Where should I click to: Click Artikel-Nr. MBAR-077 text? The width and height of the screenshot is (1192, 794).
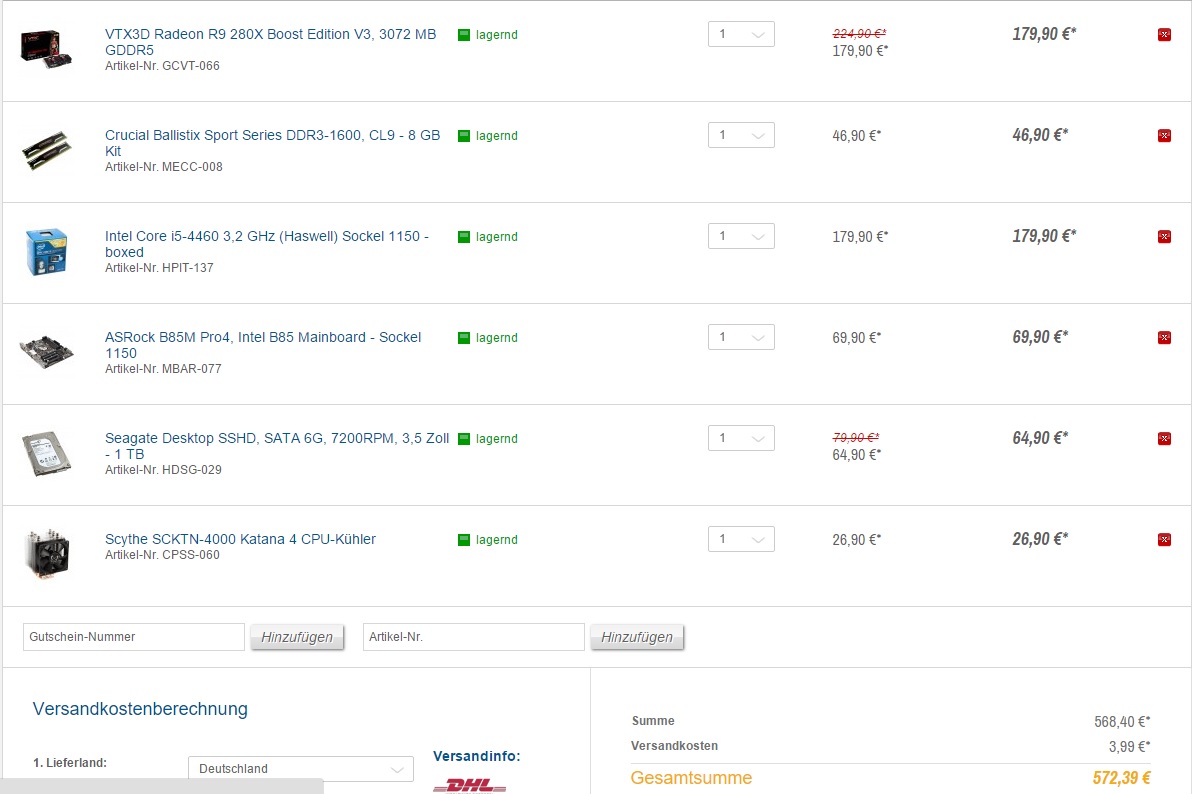coord(163,370)
